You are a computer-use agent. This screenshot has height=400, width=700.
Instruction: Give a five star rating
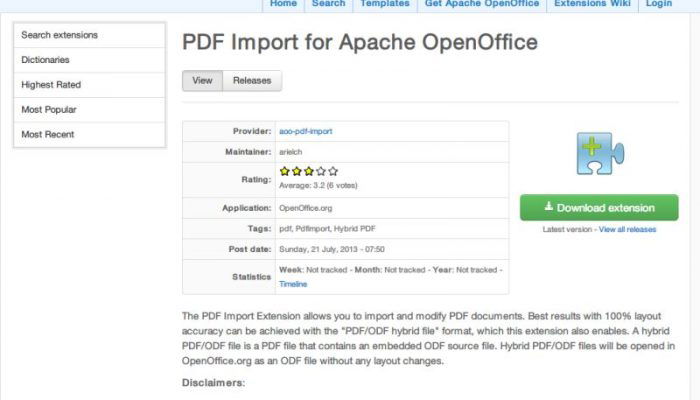tap(333, 171)
